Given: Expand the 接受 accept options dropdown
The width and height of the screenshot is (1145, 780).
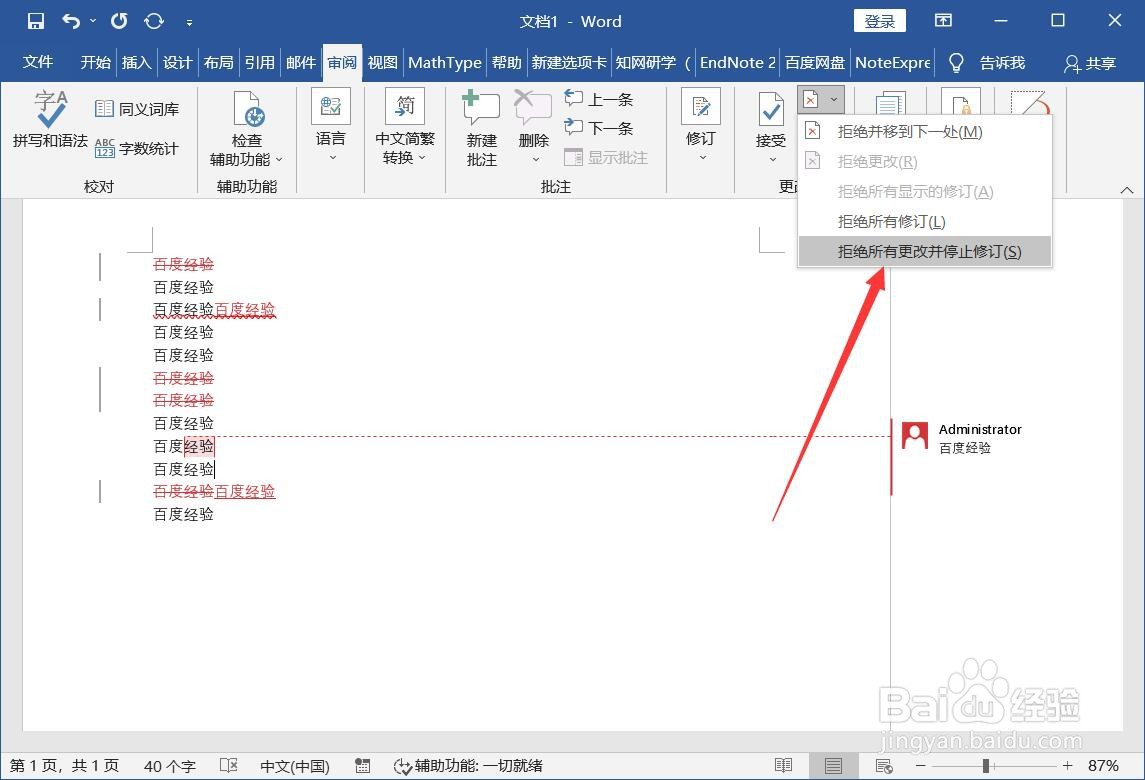Looking at the screenshot, I should [x=770, y=157].
